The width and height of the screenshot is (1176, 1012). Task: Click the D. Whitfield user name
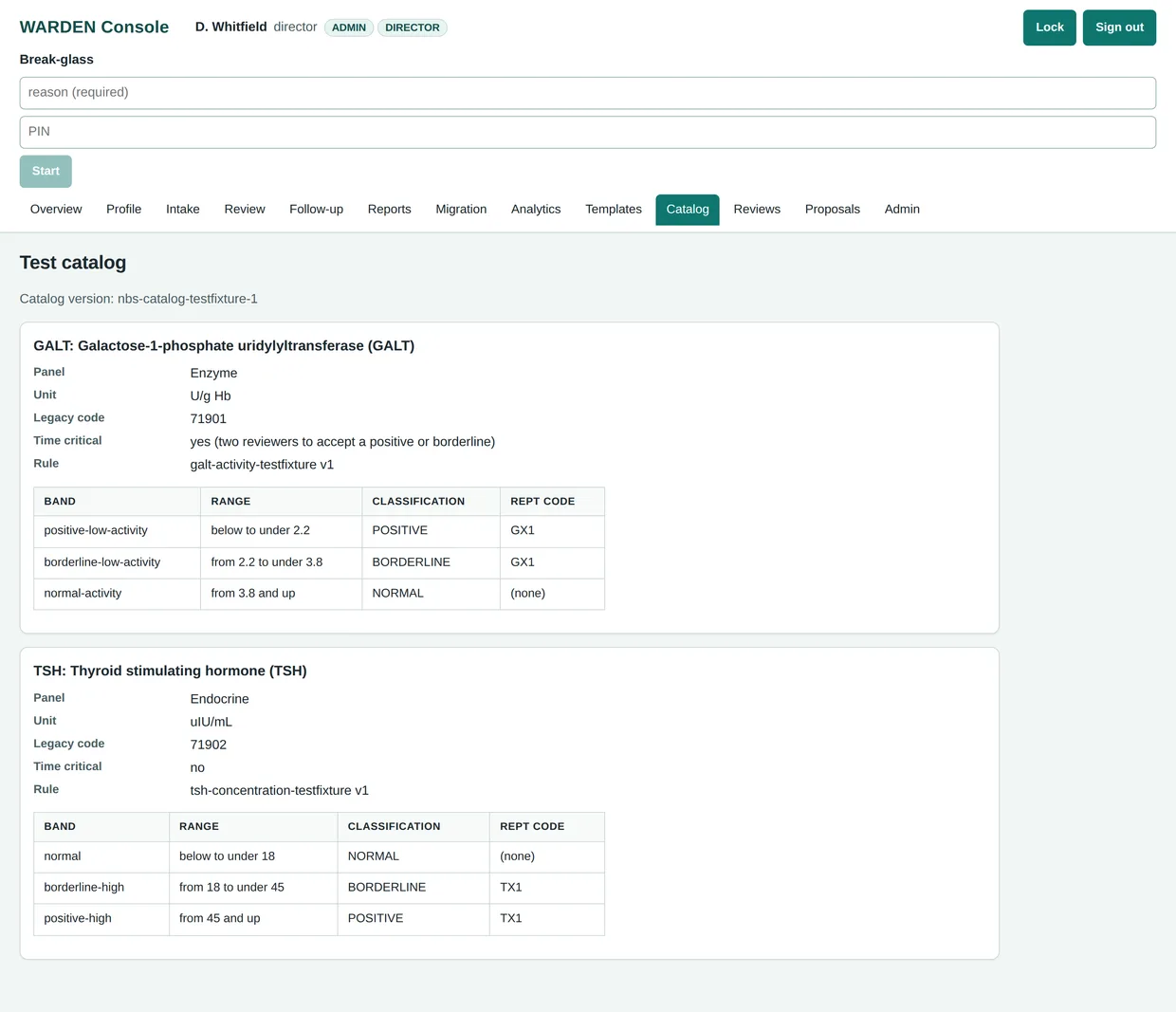coord(231,27)
